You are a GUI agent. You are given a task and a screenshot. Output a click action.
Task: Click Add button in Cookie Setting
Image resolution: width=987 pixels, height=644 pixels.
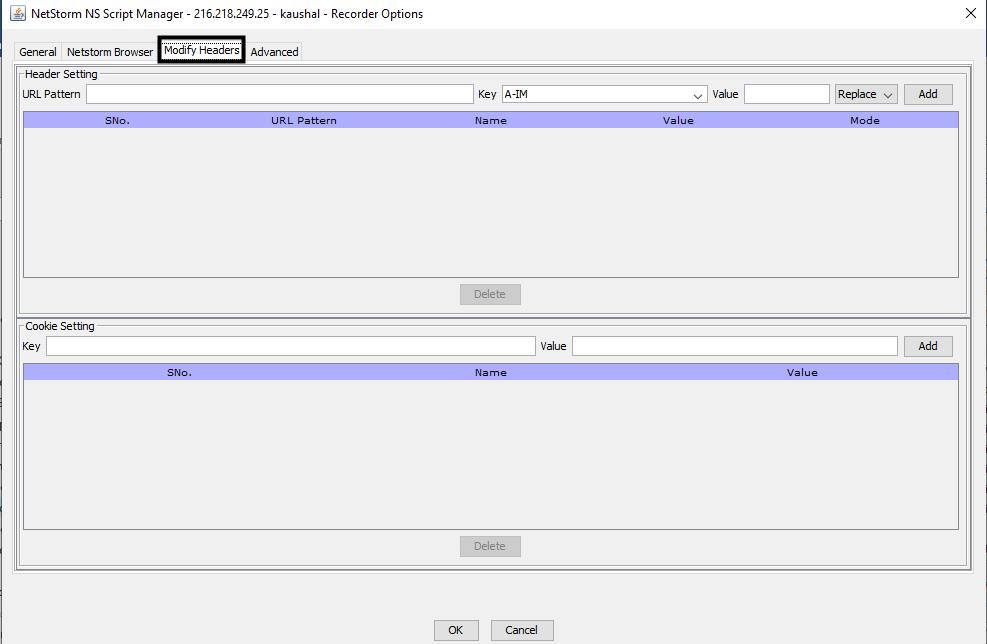coord(928,346)
